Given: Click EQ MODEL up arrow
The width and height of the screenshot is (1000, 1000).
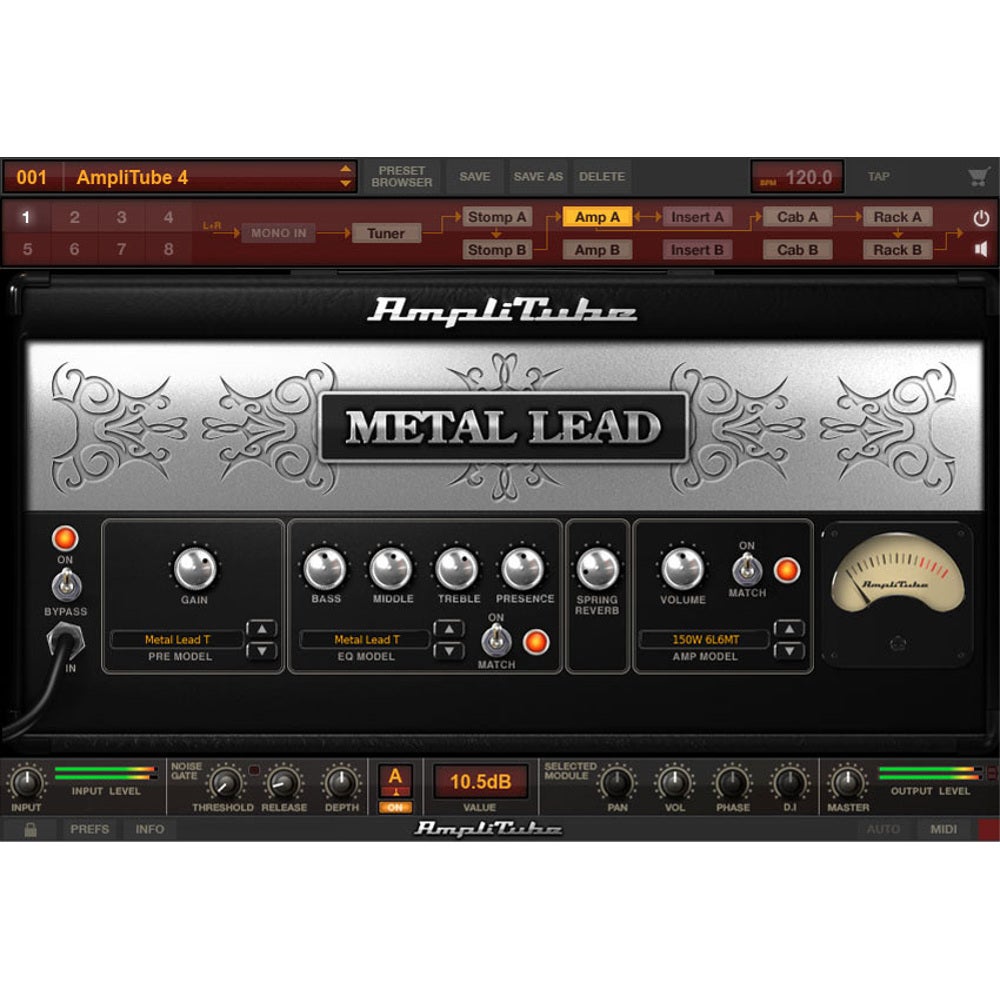Looking at the screenshot, I should coord(449,629).
